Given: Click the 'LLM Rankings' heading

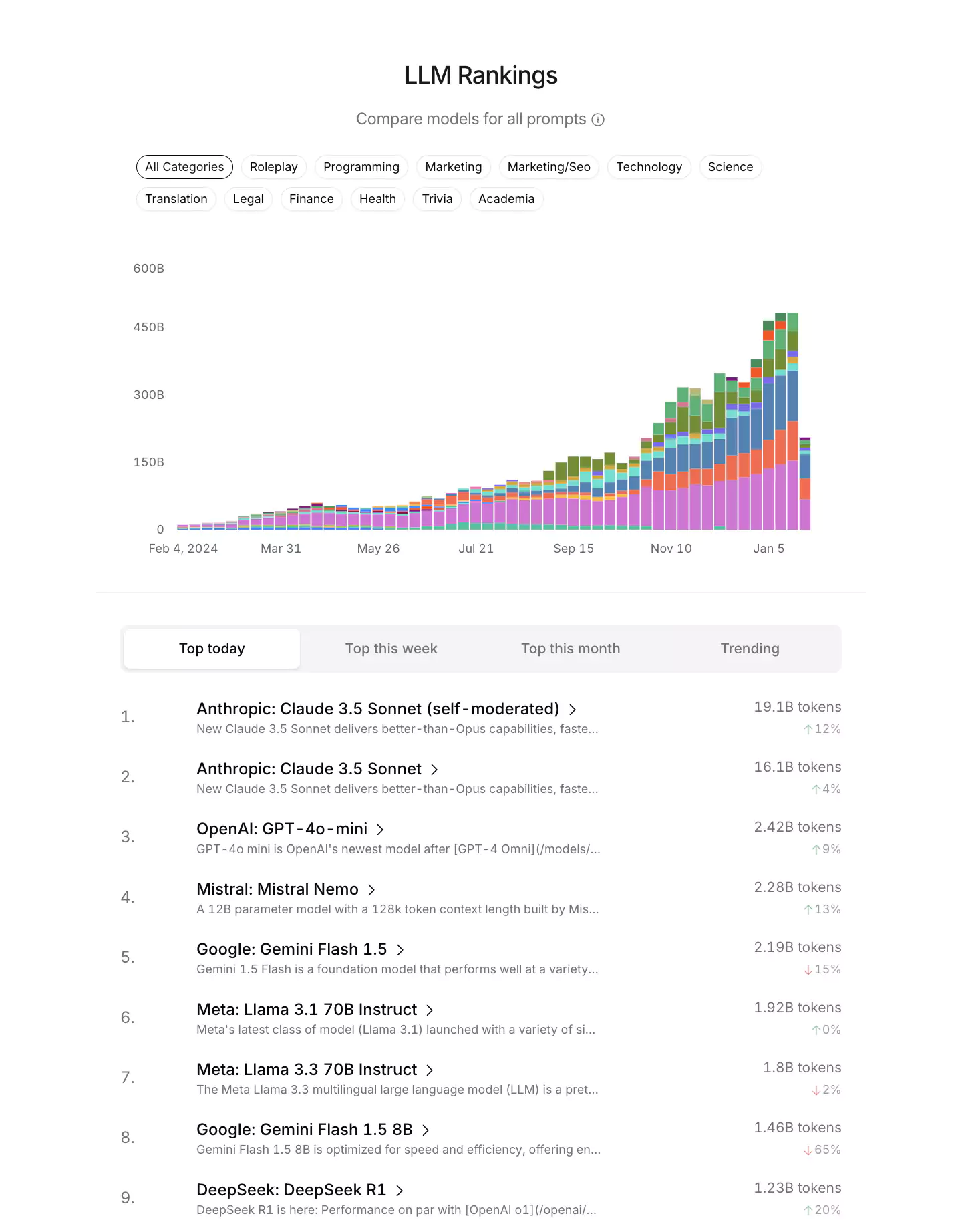Looking at the screenshot, I should click(x=481, y=75).
